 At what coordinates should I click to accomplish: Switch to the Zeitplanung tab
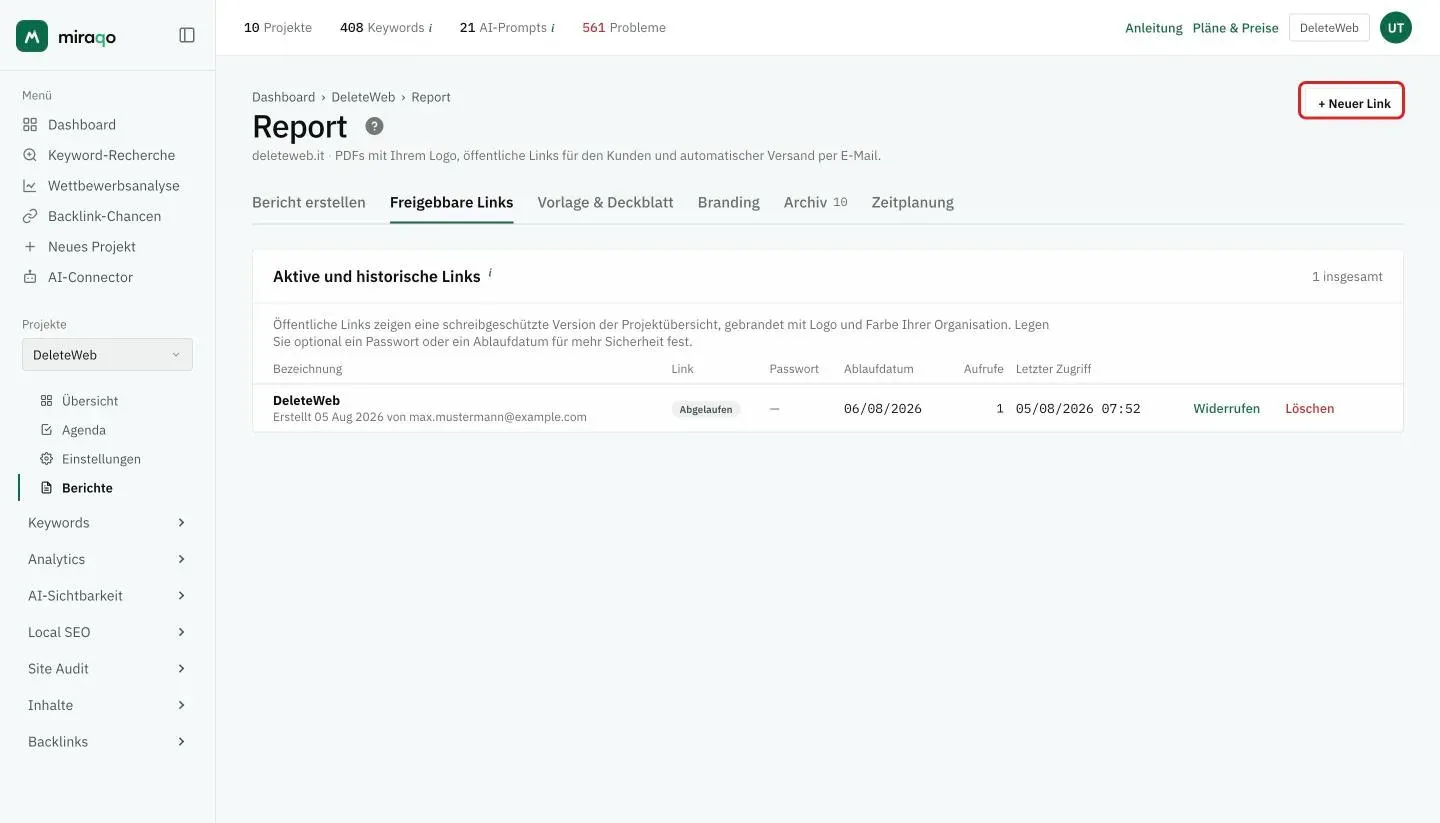click(913, 202)
